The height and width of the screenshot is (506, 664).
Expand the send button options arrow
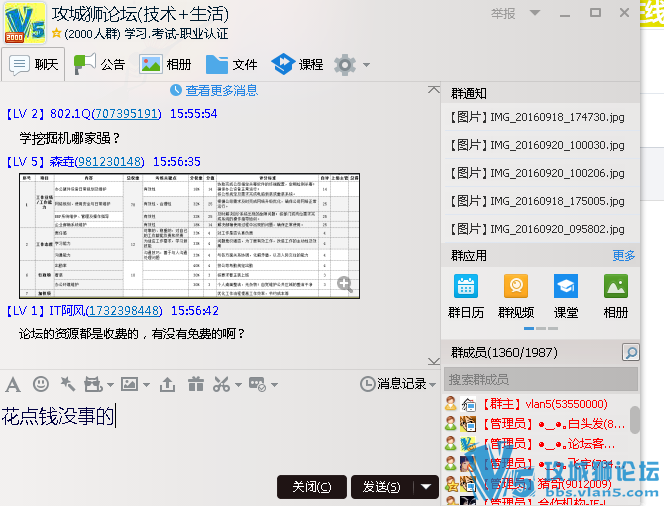click(427, 487)
